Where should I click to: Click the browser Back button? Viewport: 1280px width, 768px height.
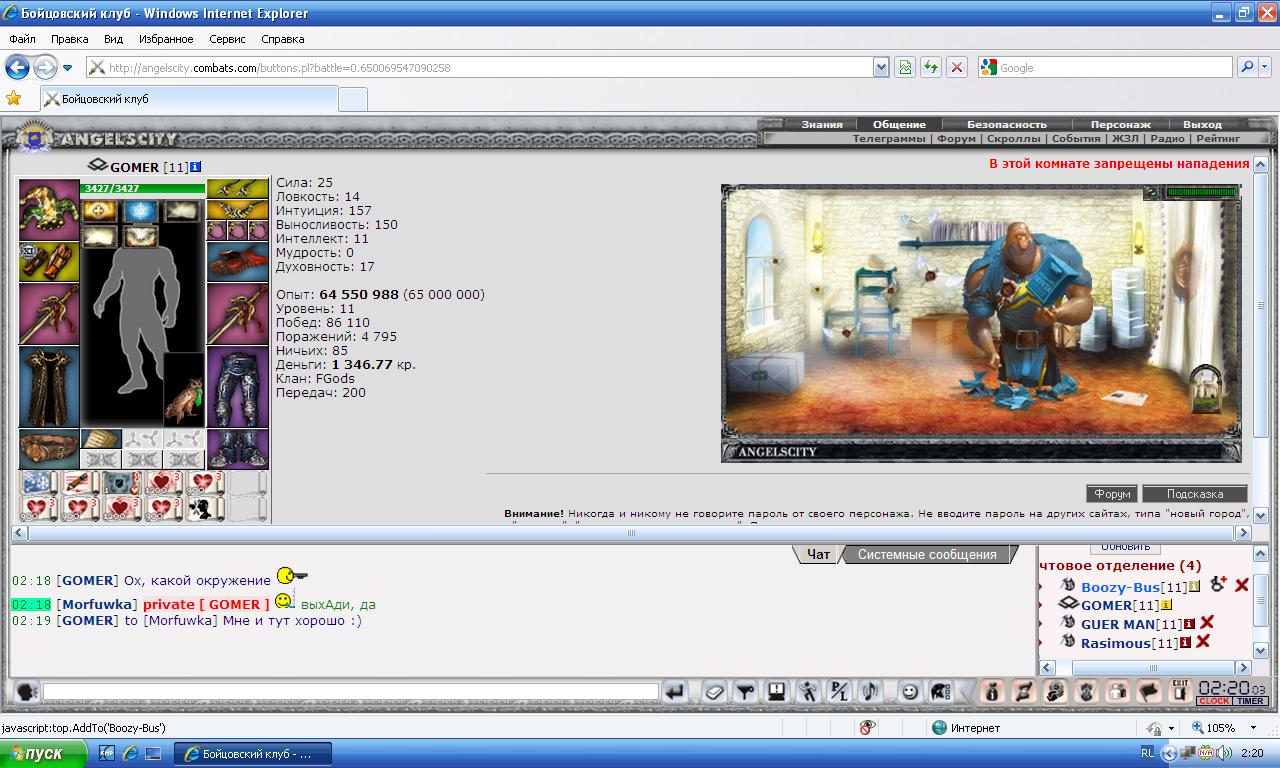coord(17,68)
